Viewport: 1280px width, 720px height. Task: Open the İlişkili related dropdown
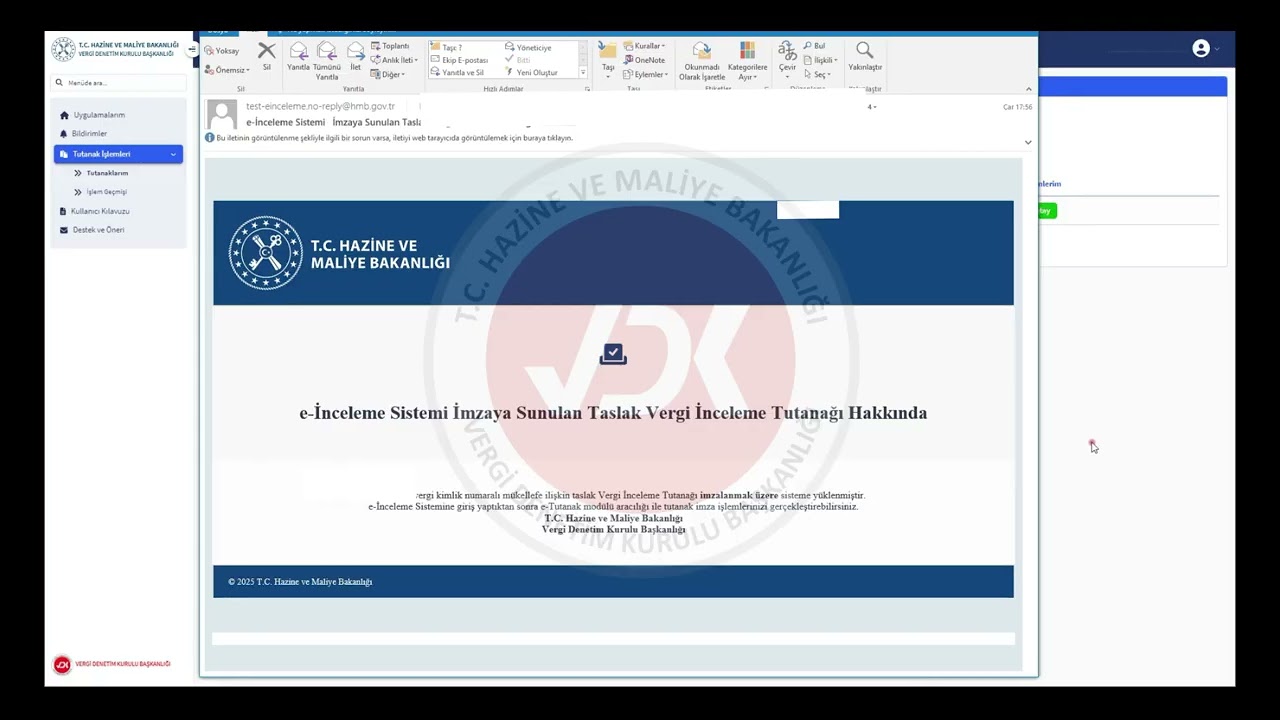click(821, 60)
